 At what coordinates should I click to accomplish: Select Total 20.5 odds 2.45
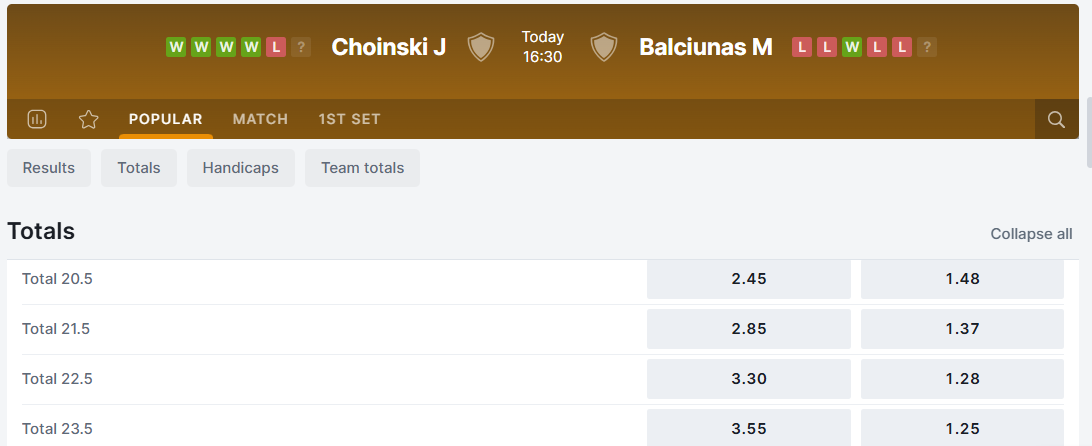pos(748,279)
